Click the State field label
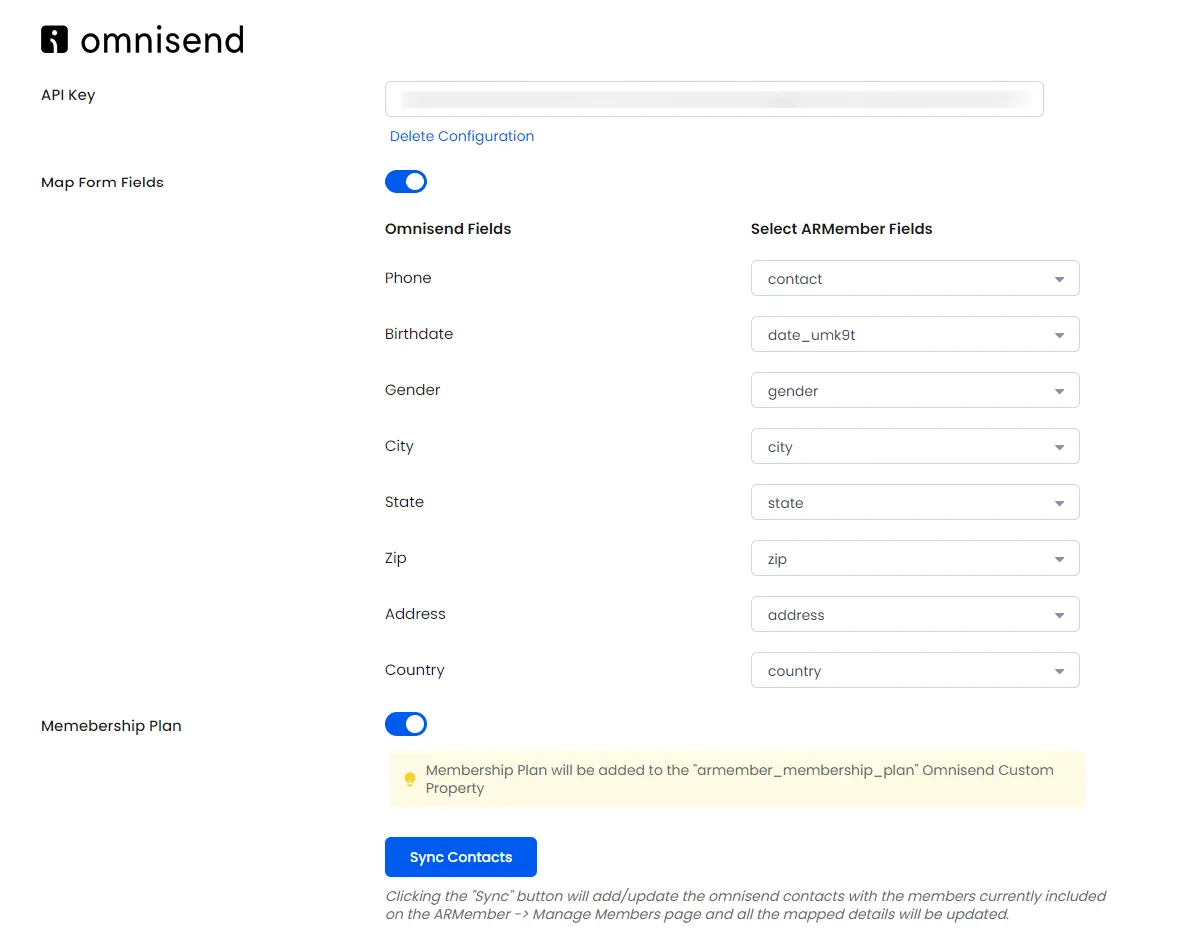The width and height of the screenshot is (1183, 943). [404, 502]
